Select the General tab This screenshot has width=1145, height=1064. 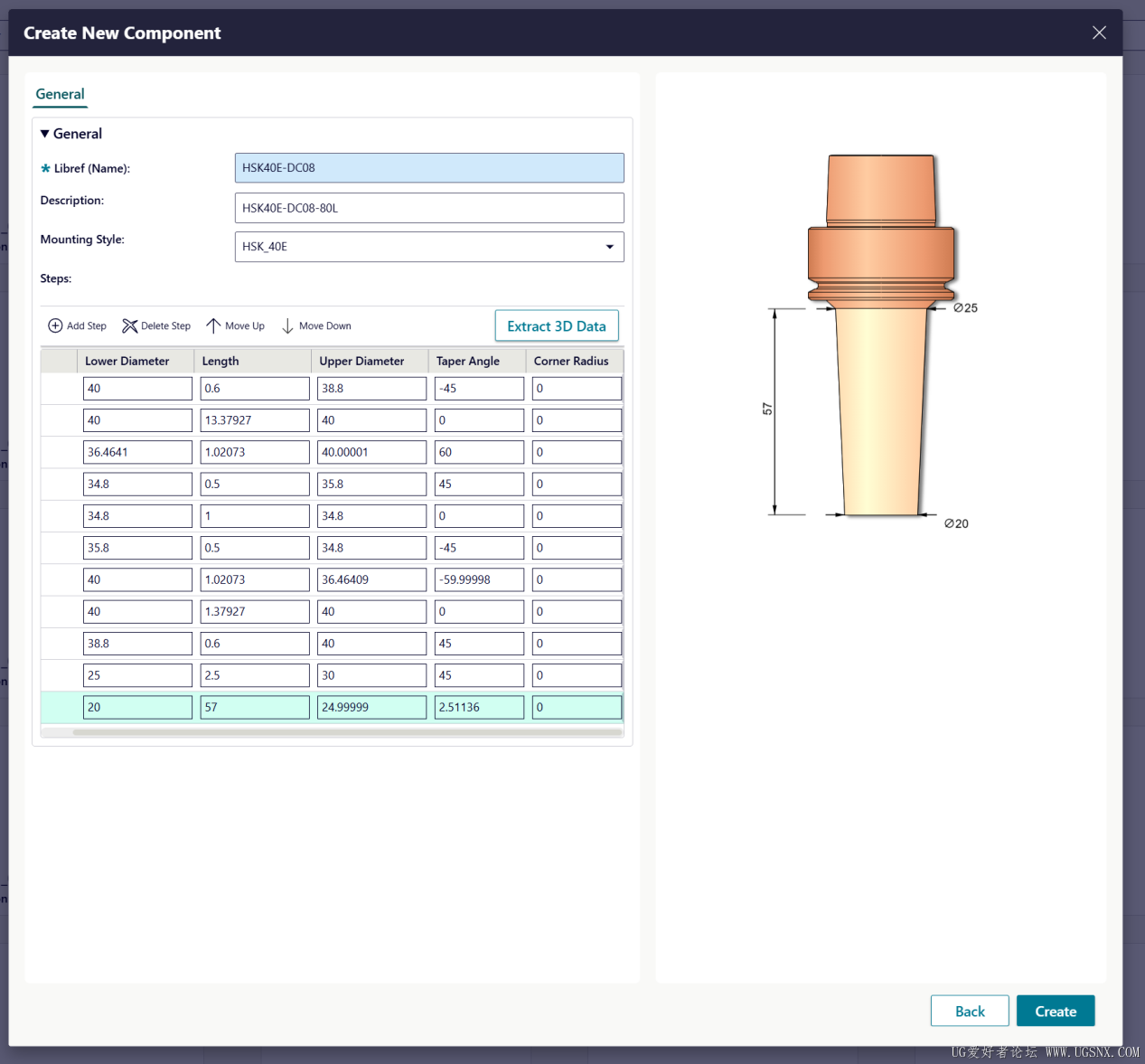(60, 94)
